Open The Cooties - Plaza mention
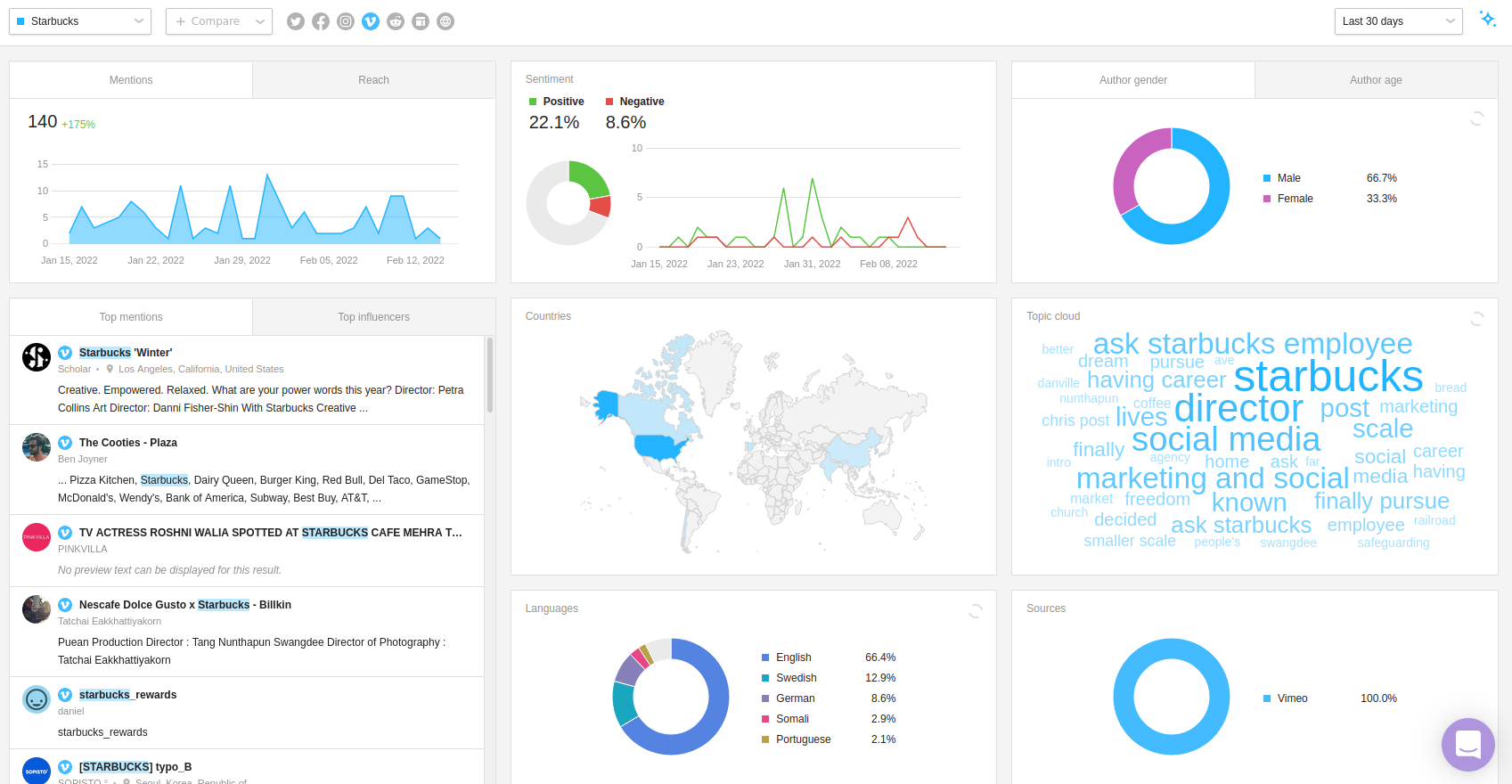The height and width of the screenshot is (784, 1512). pyautogui.click(x=128, y=443)
